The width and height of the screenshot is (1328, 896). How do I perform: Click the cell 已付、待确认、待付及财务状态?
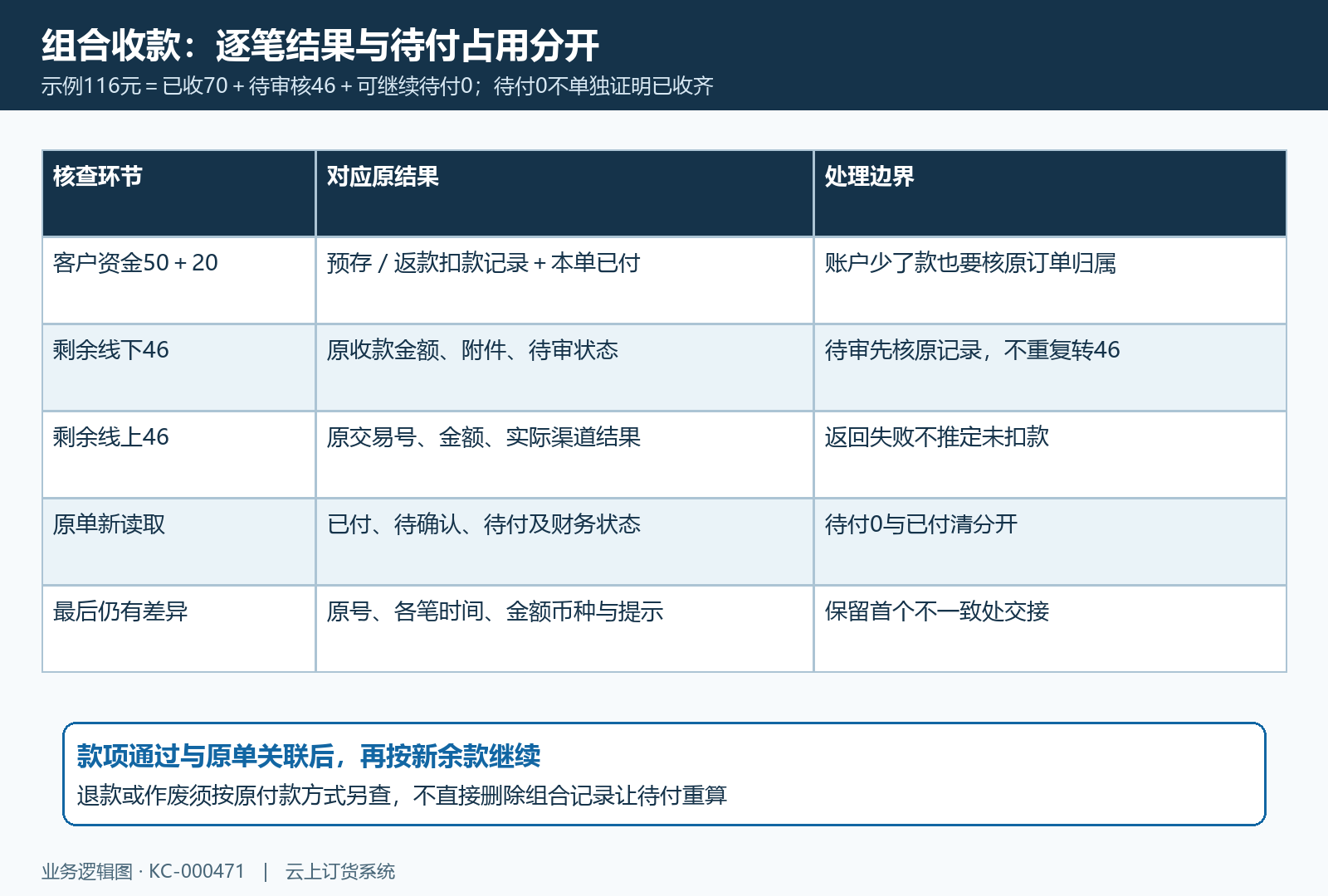[564, 542]
